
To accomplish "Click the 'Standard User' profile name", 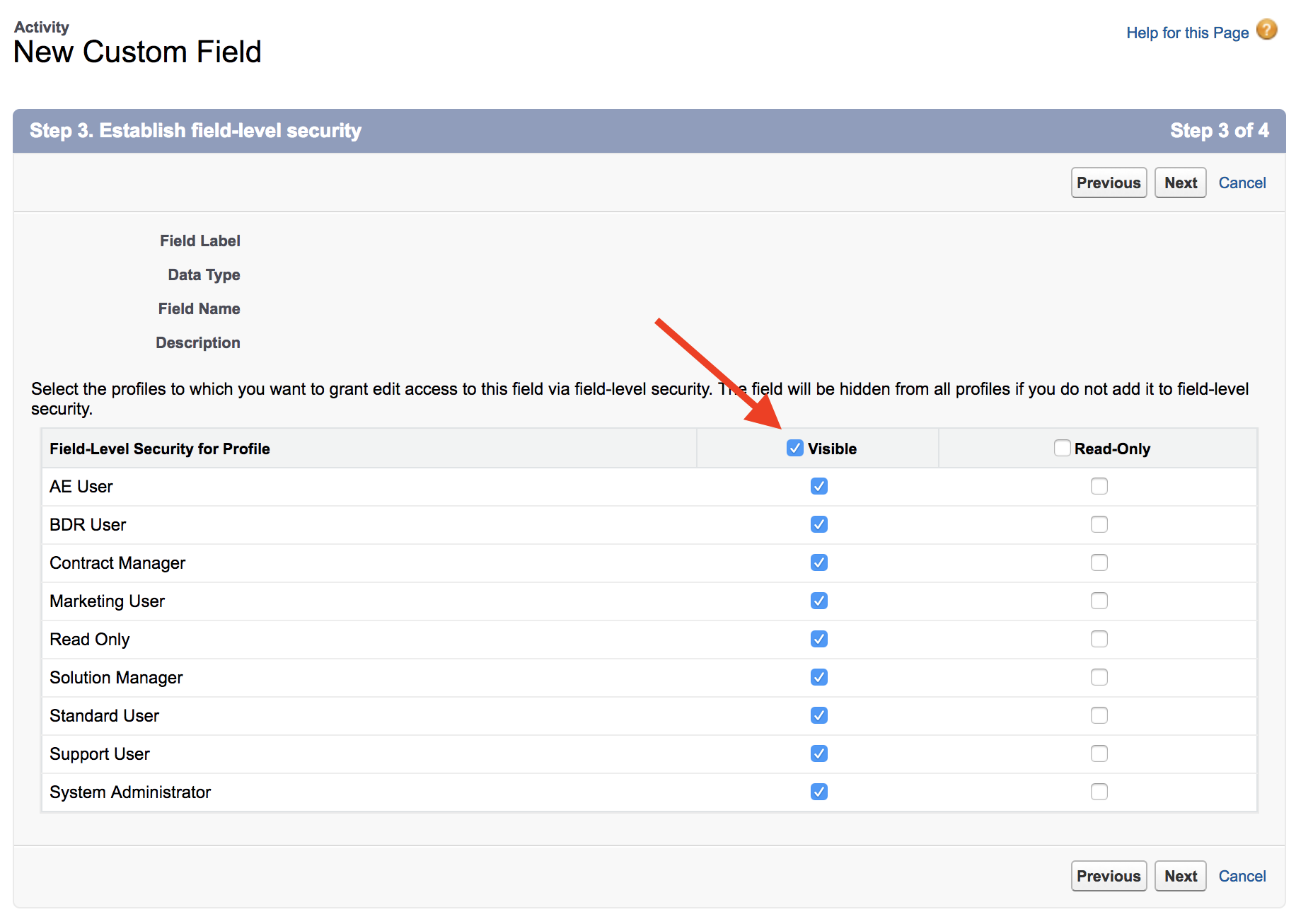I will (x=104, y=716).
